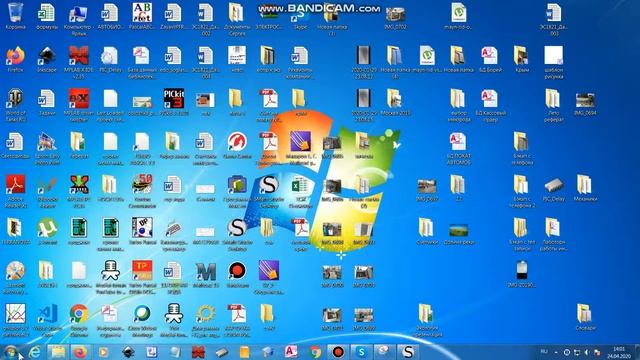Open the keyboard trainer desktop shortcut
The height and width of the screenshot is (360, 640).
[173, 229]
